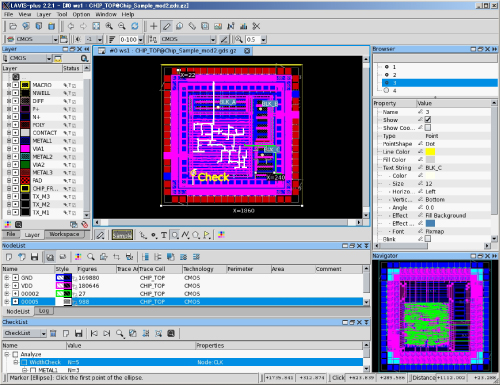Click the search icon in CheckList toolbar
Viewport: 500px width, 385px height.
tap(119, 333)
